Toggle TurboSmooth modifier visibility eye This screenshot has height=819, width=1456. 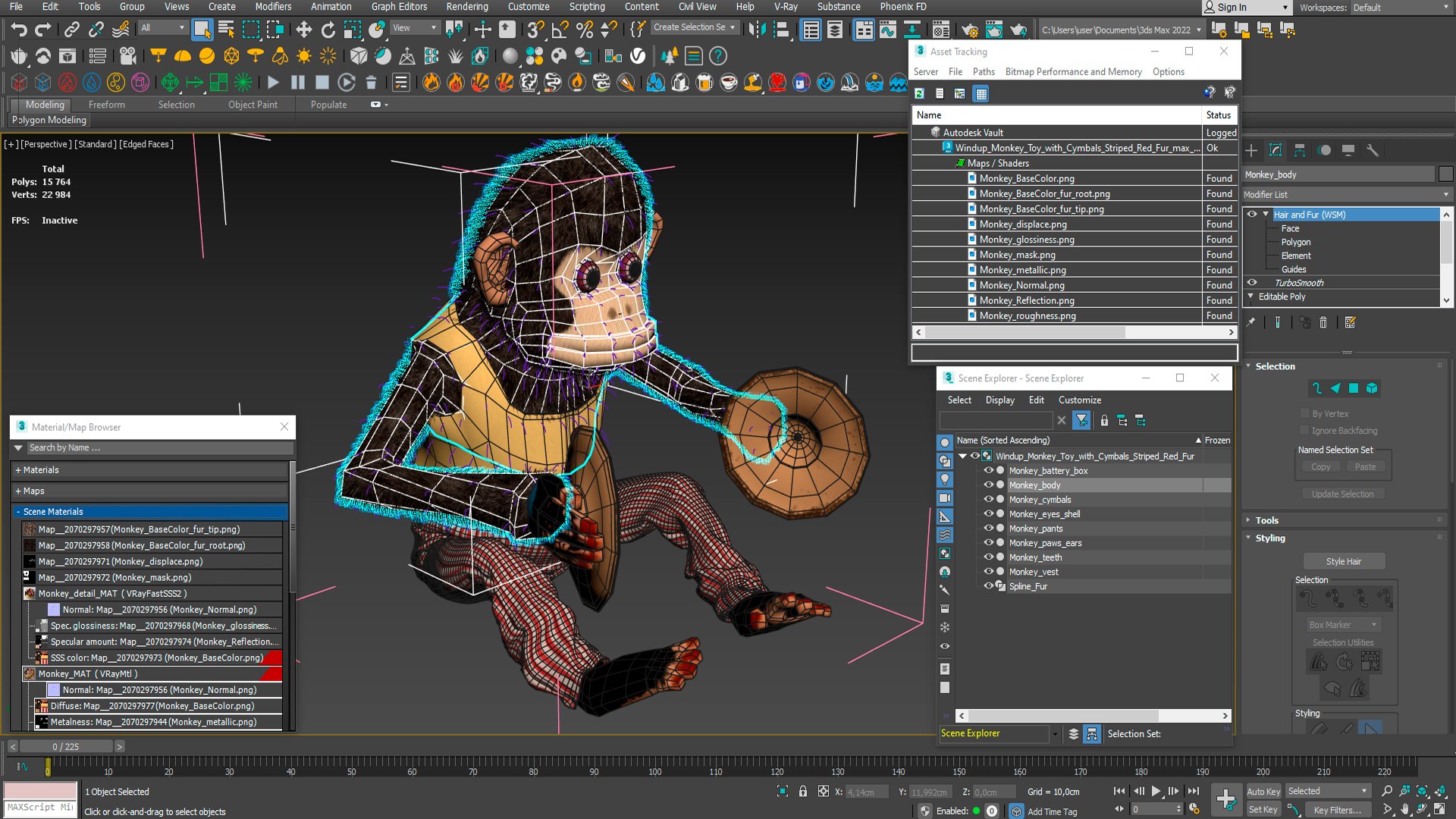coord(1252,282)
